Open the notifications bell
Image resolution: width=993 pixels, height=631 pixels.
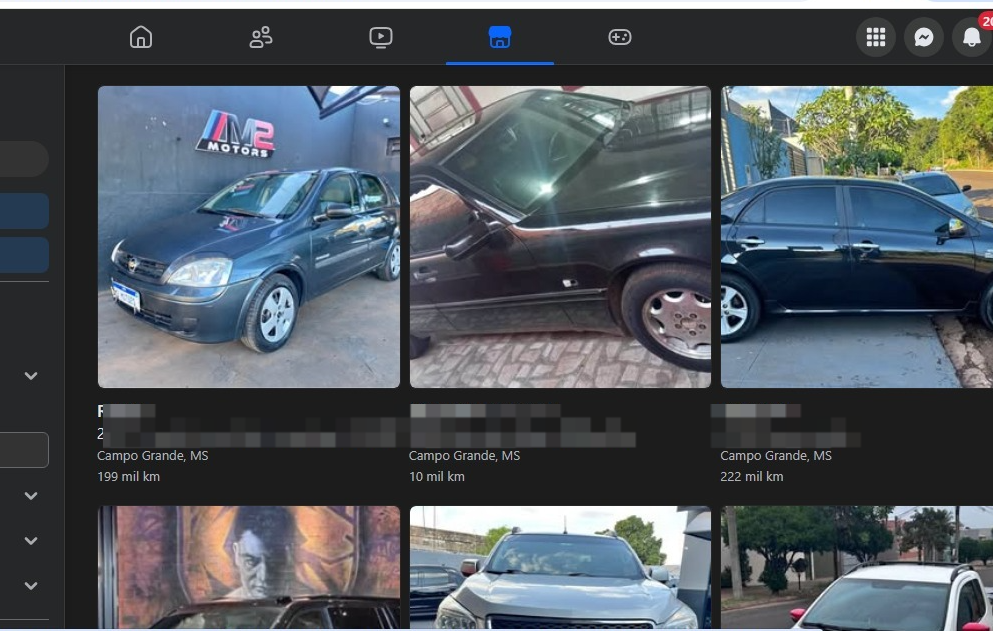click(x=972, y=37)
